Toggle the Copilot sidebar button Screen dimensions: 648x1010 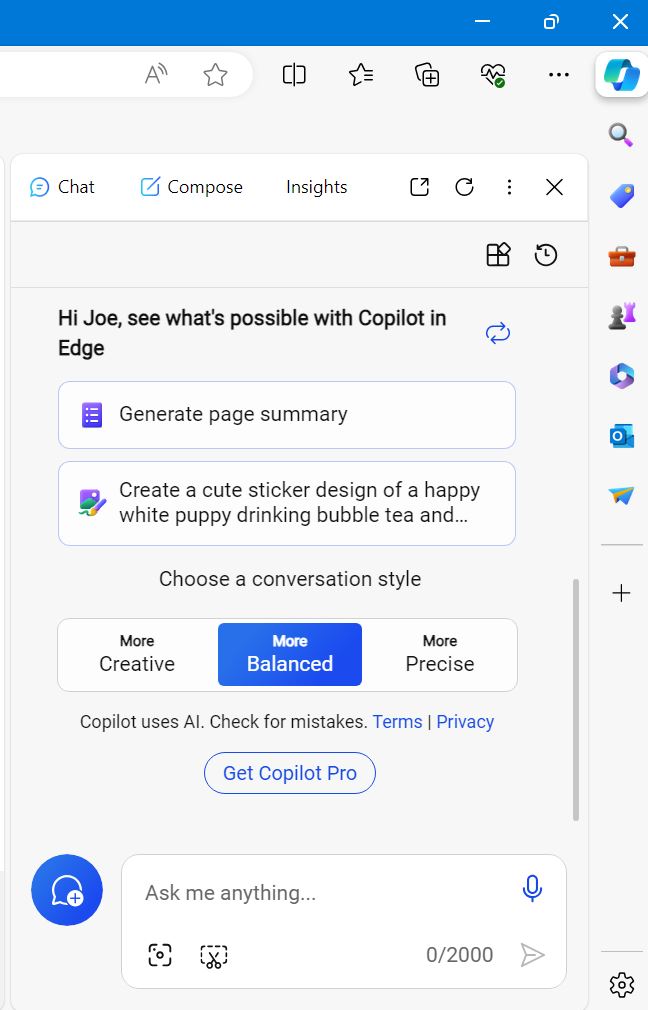click(x=622, y=75)
